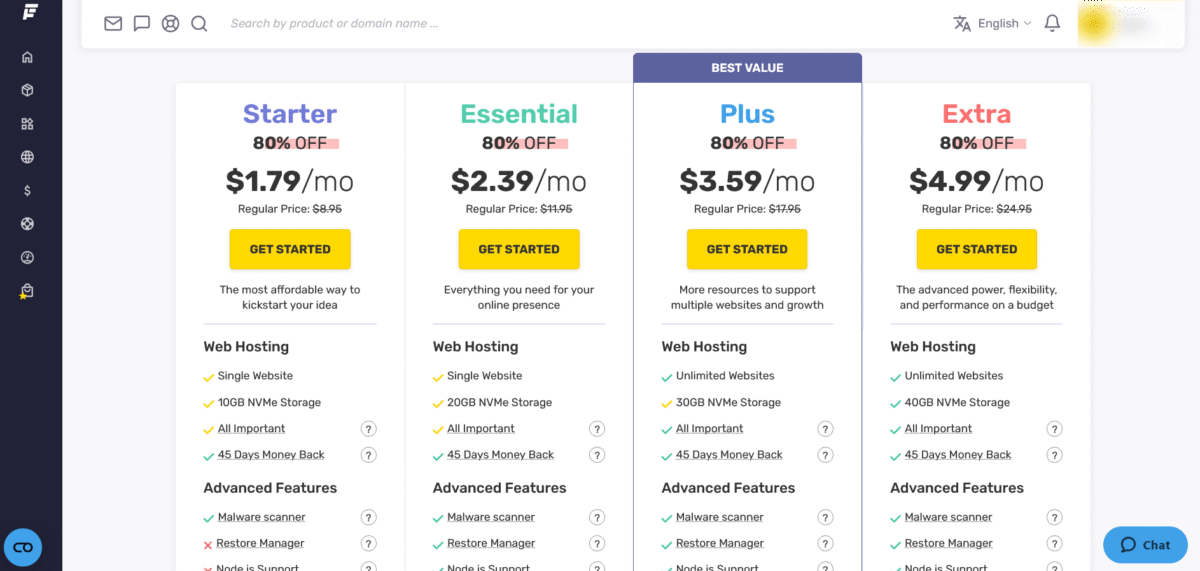Open the Chat support button

tap(1144, 545)
